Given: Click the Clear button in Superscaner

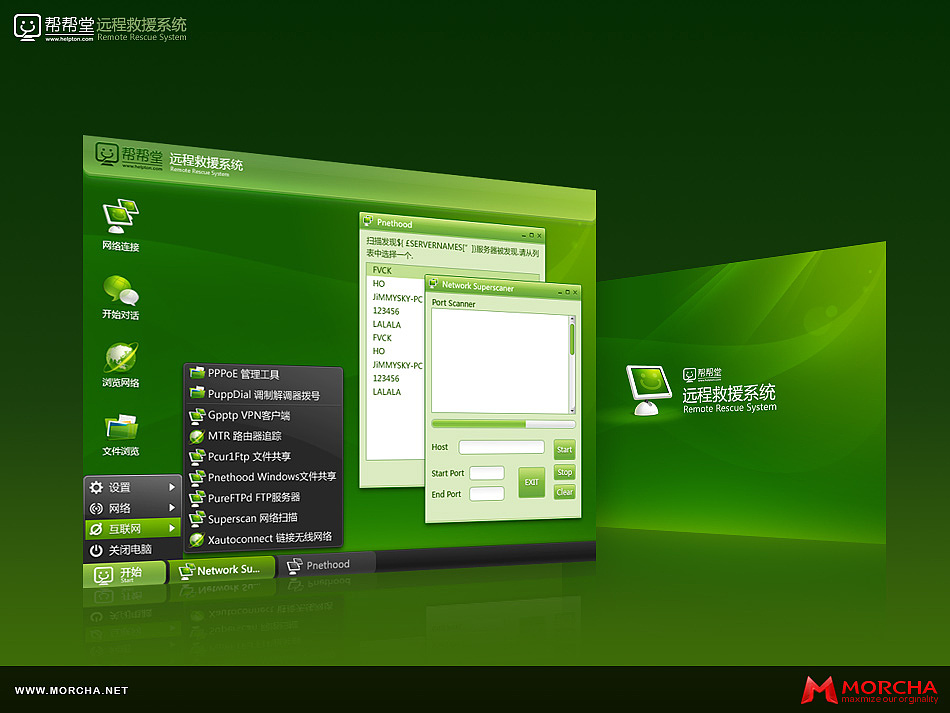Looking at the screenshot, I should [x=564, y=492].
